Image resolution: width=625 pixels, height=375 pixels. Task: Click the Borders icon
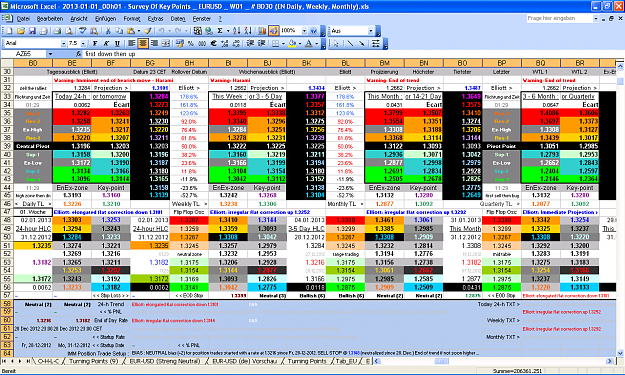coord(275,43)
